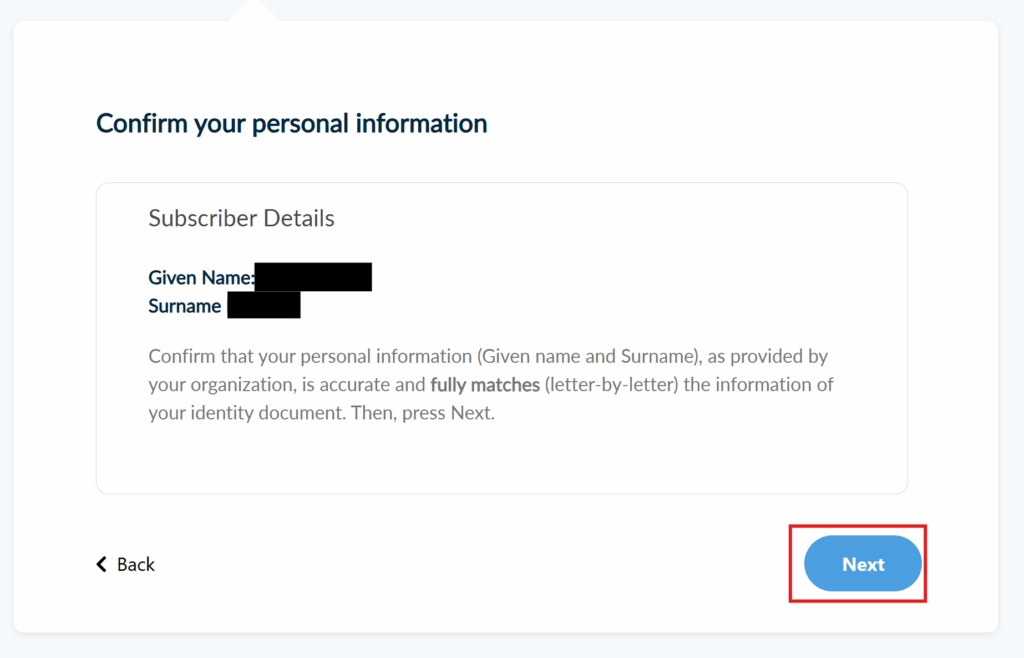This screenshot has height=658, width=1024.
Task: Click the 'Given Name:' label
Action: coord(201,277)
